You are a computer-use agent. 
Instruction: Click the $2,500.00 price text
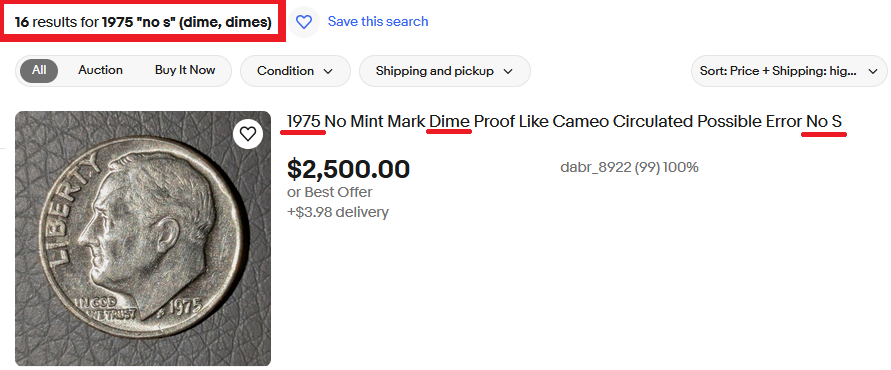coord(348,169)
